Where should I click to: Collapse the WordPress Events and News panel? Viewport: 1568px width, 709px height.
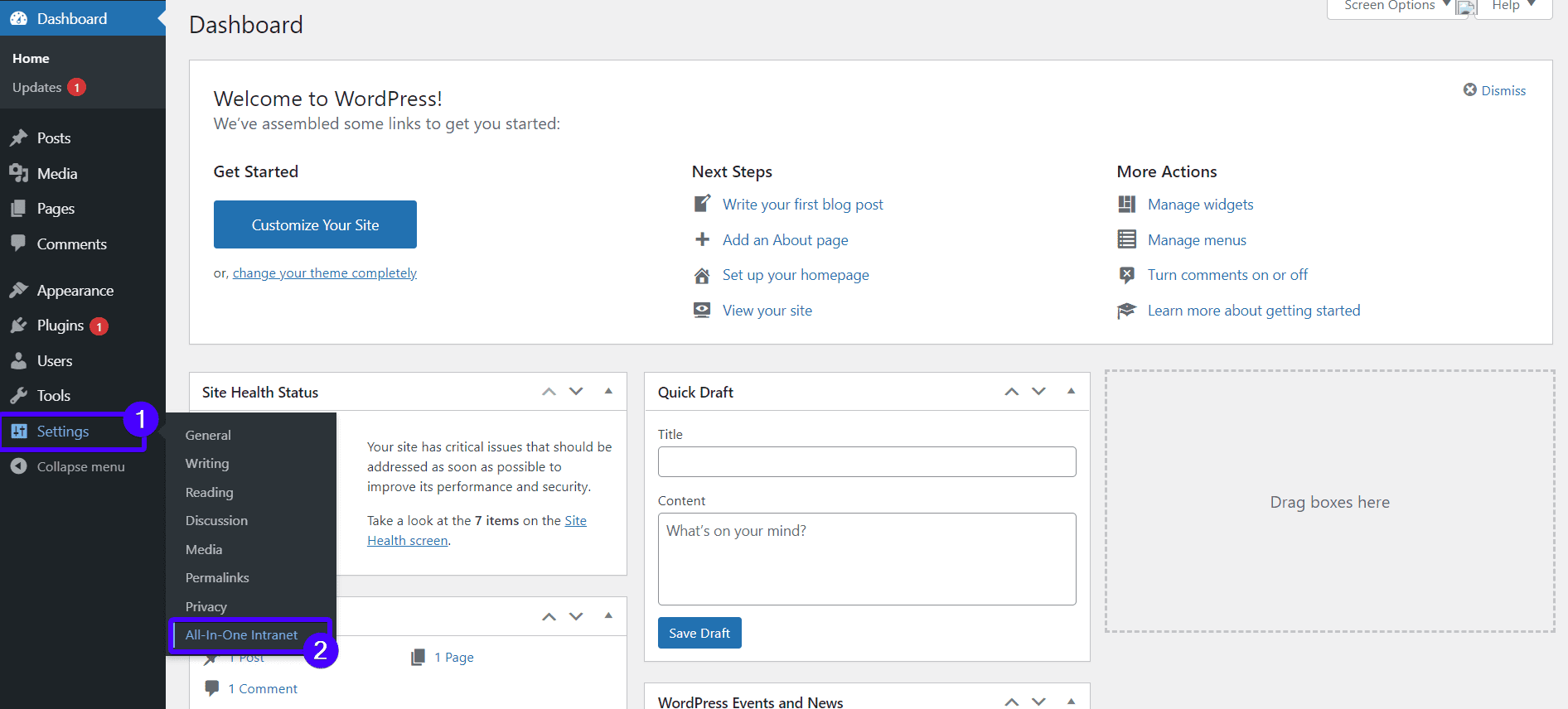pyautogui.click(x=1071, y=701)
